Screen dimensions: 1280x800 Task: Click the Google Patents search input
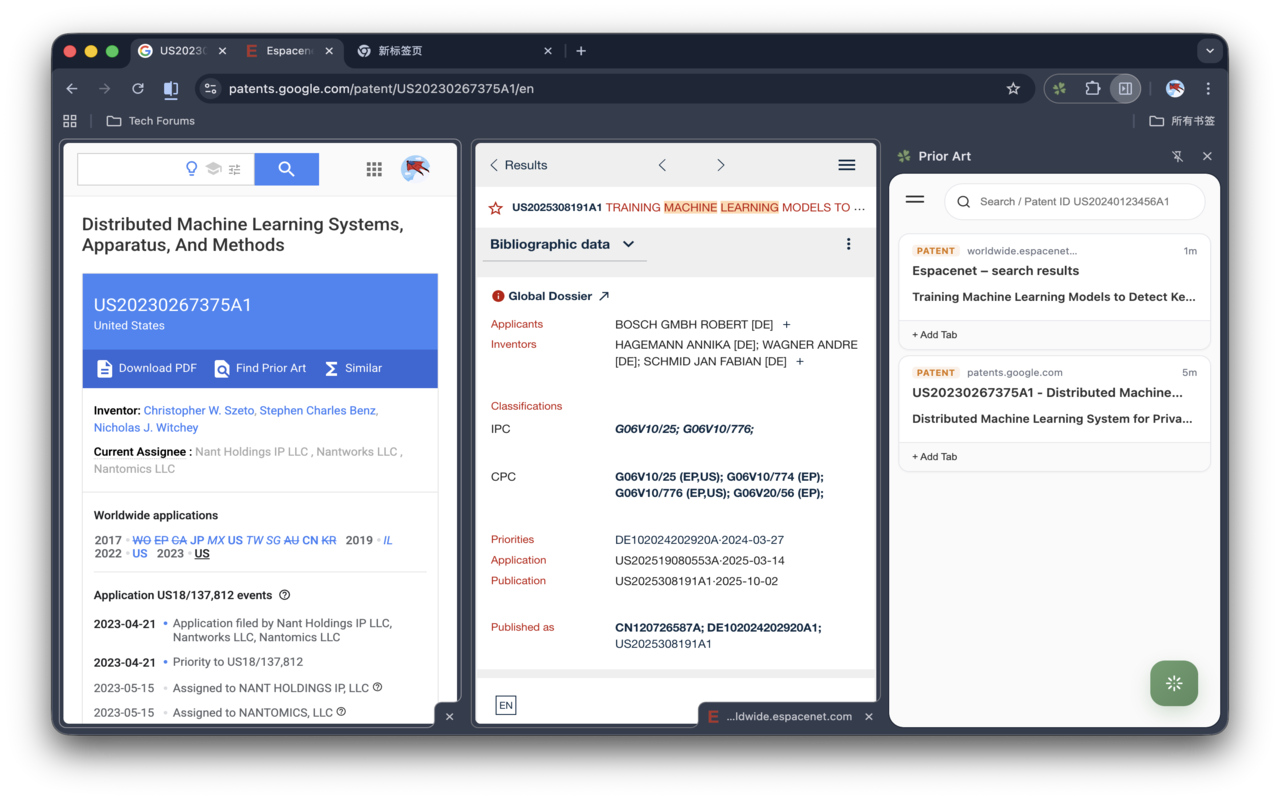click(x=130, y=169)
